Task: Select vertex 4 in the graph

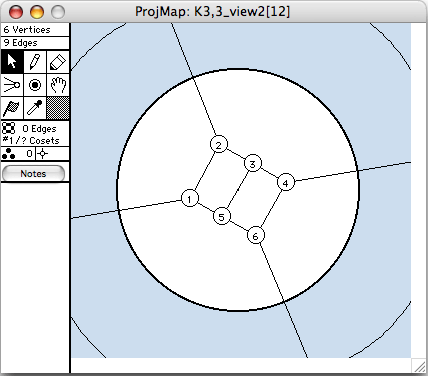Action: 286,182
